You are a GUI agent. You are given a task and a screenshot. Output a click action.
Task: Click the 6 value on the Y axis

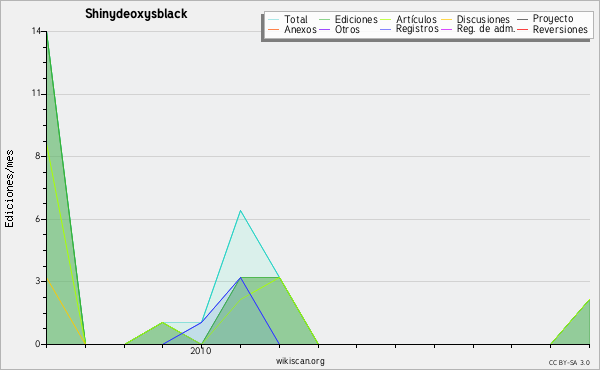click(38, 219)
